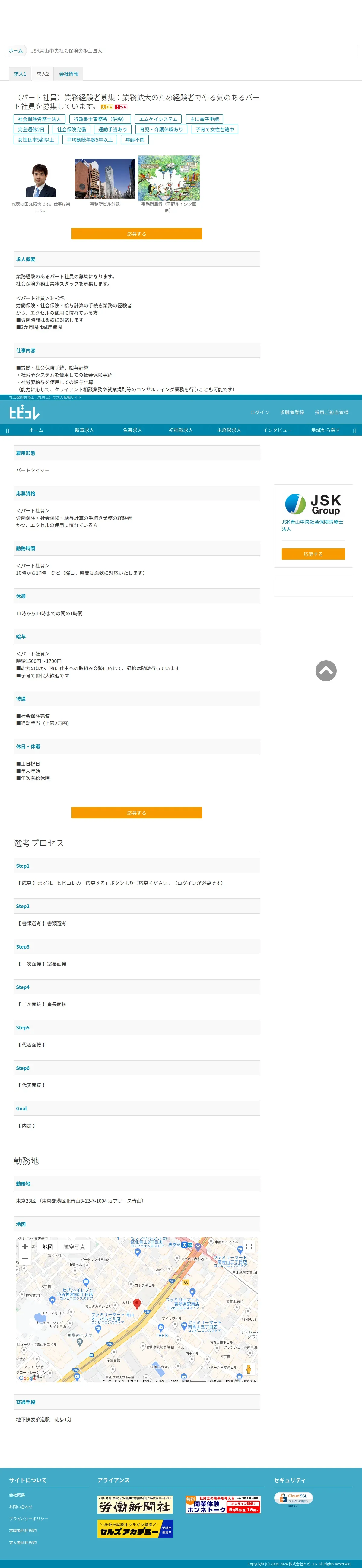This screenshot has height=1568, width=362.
Task: Open 未経験求人 in the navigation bar
Action: point(229,430)
